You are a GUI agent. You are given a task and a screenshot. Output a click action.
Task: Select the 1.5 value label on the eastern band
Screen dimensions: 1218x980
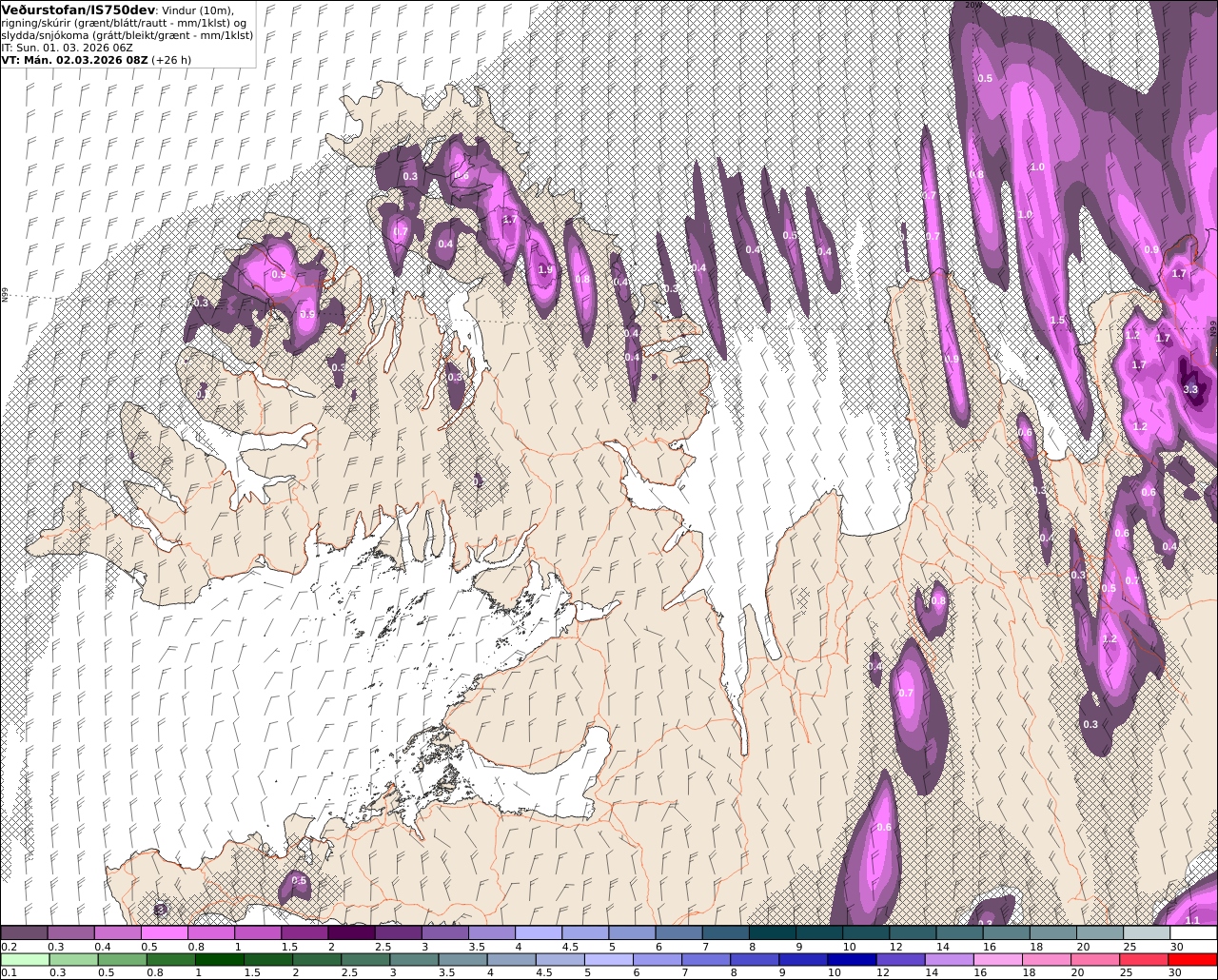tap(1057, 321)
